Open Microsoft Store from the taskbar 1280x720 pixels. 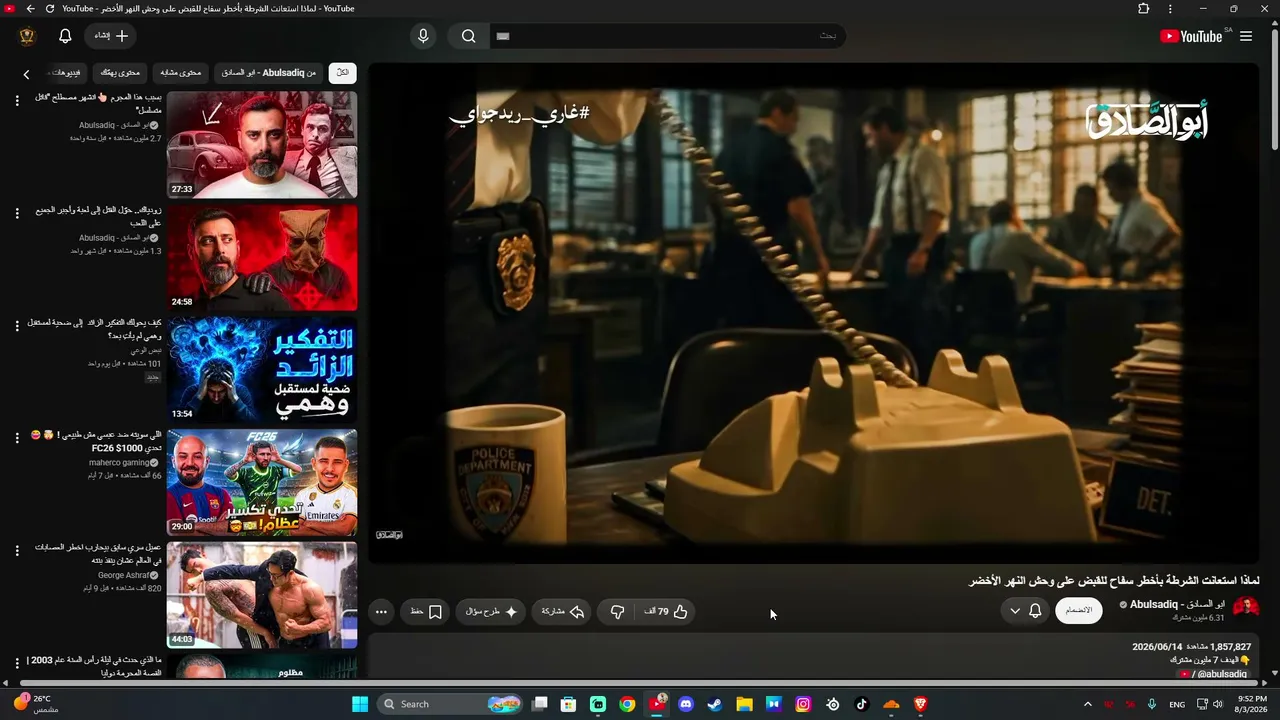(x=569, y=704)
